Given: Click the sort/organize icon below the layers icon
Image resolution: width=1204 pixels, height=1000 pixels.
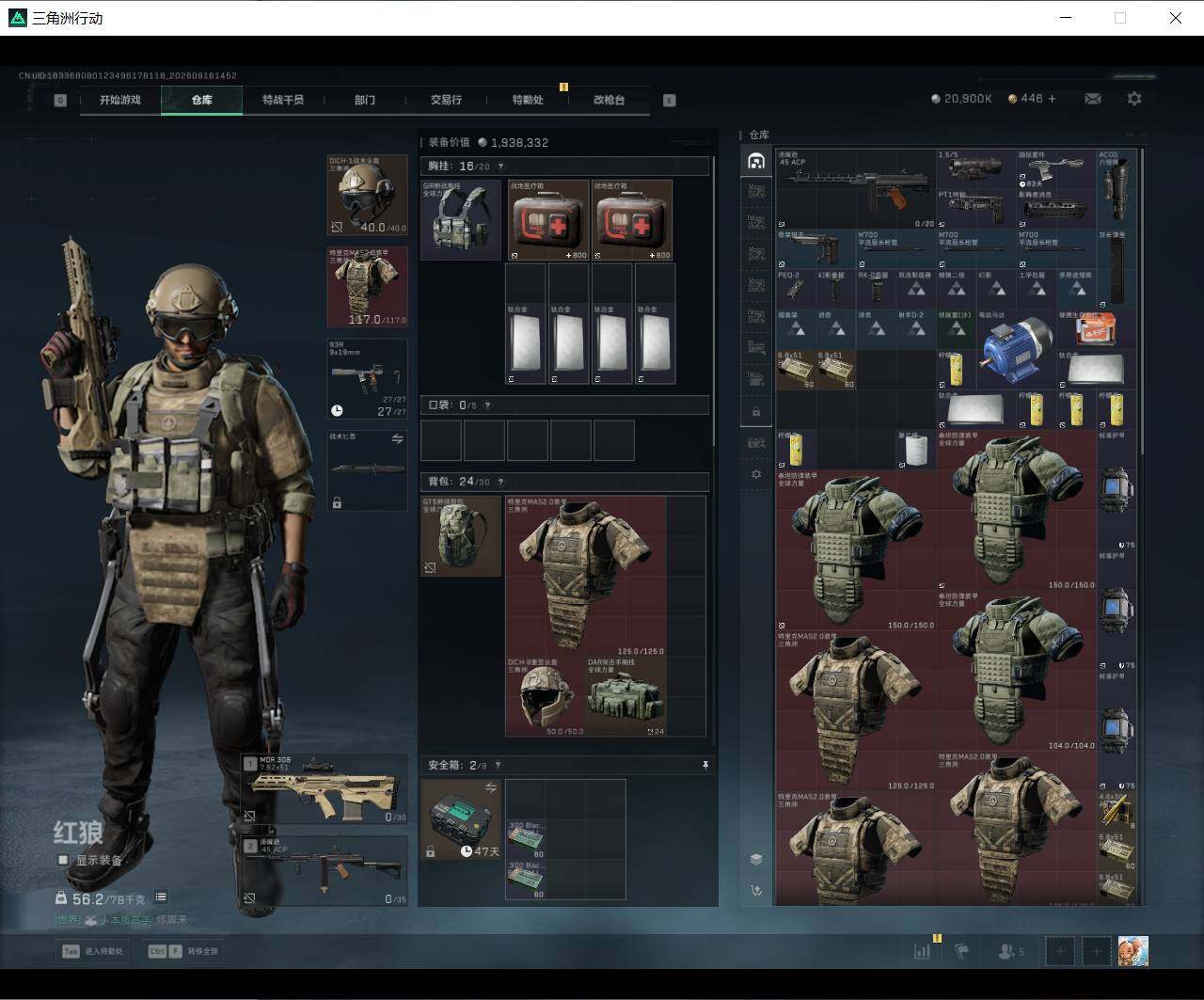Looking at the screenshot, I should point(756,891).
